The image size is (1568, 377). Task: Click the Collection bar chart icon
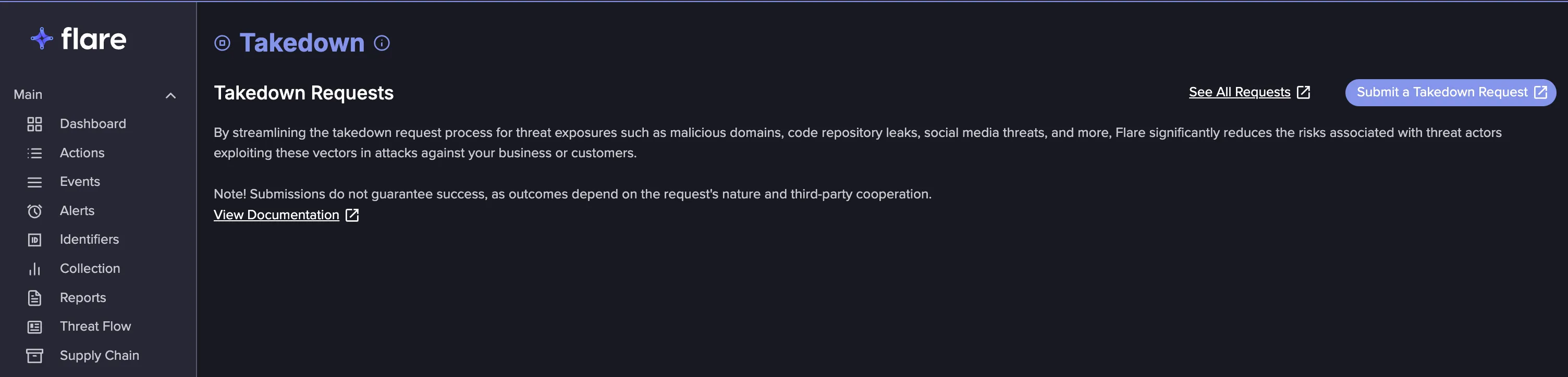35,269
